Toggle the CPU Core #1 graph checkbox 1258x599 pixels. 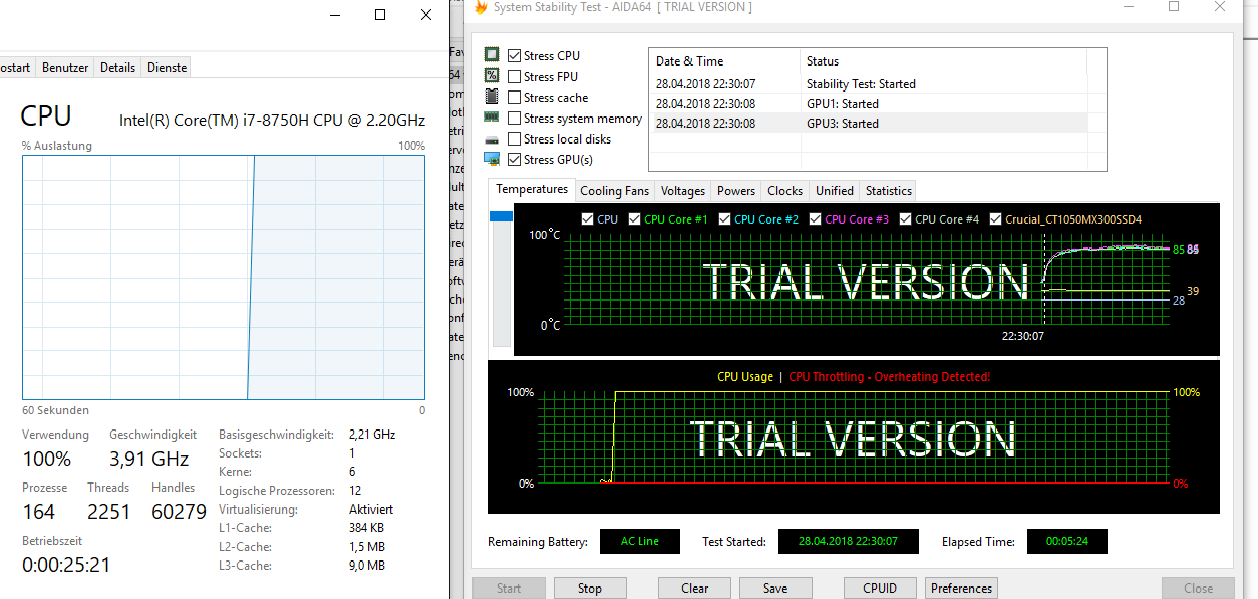pyautogui.click(x=634, y=219)
